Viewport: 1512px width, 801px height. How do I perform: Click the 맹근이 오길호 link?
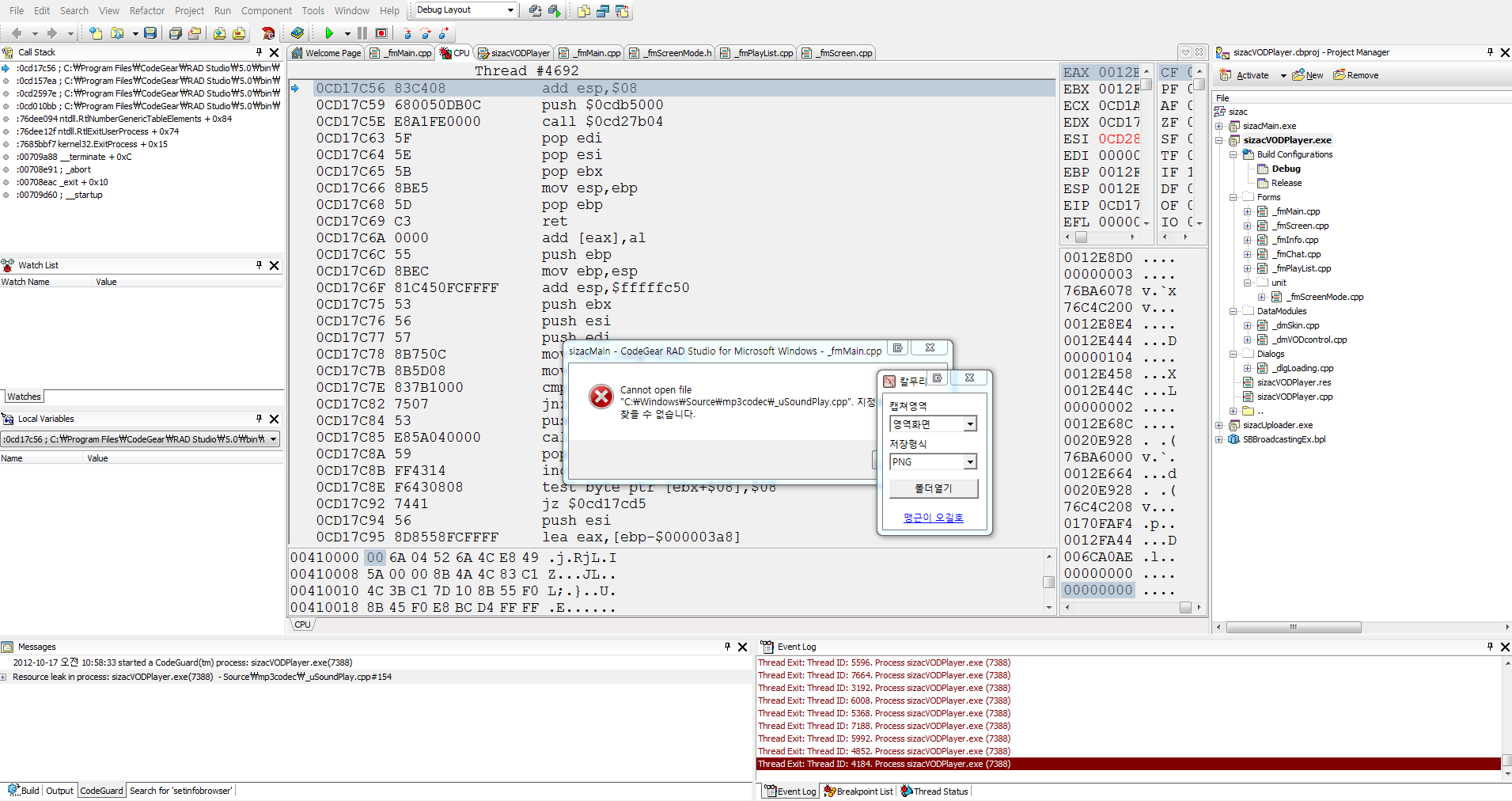click(x=934, y=518)
